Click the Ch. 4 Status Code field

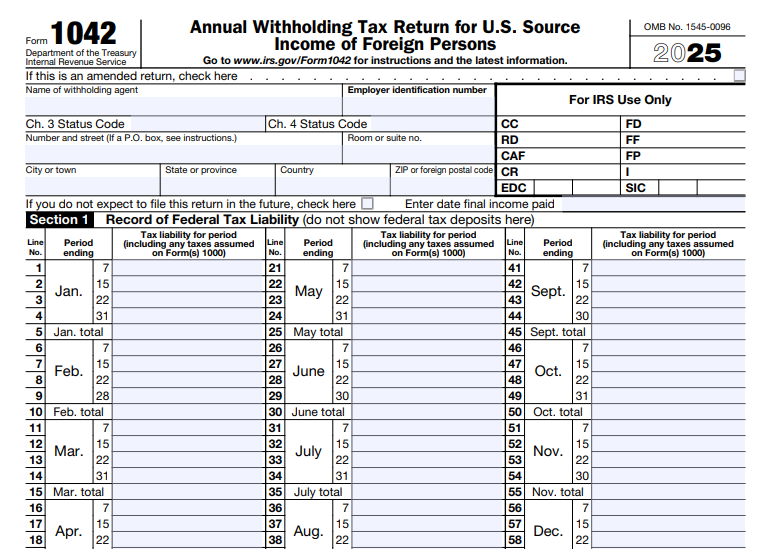coord(430,124)
